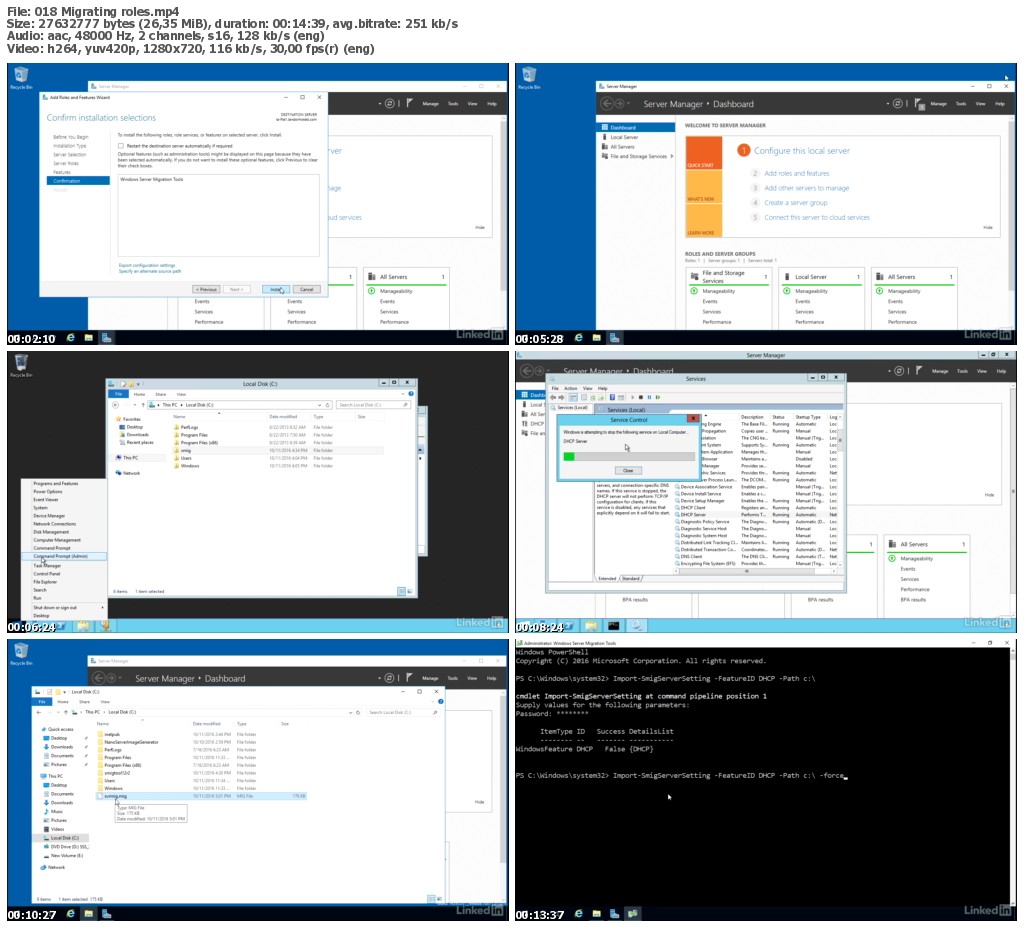Click Explorer help icon at 00:06:24
The image size is (1024, 927).
coord(411,394)
